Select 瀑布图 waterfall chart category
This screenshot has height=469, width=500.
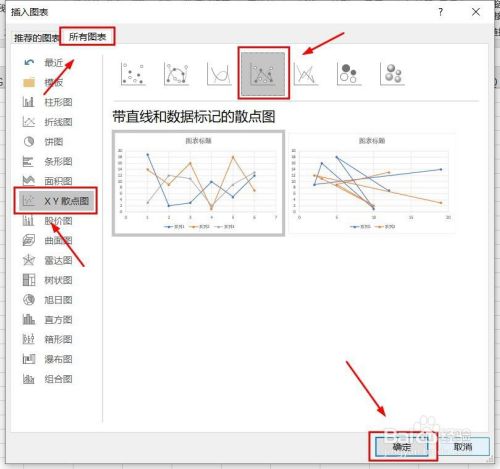point(47,359)
